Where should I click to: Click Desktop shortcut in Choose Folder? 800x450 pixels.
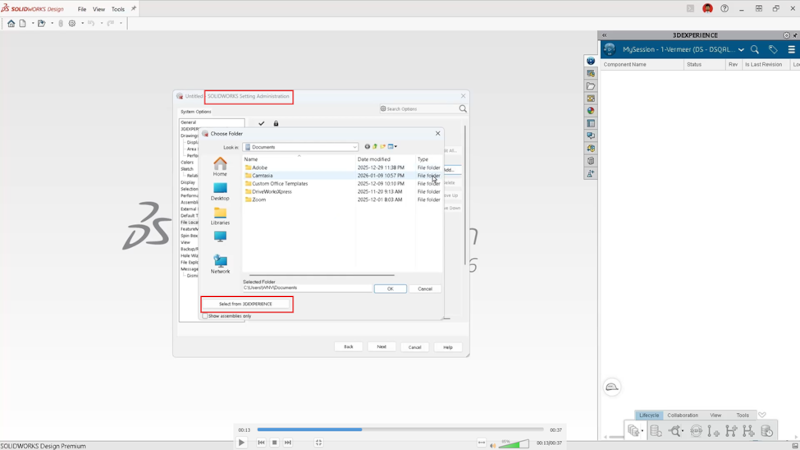point(220,192)
